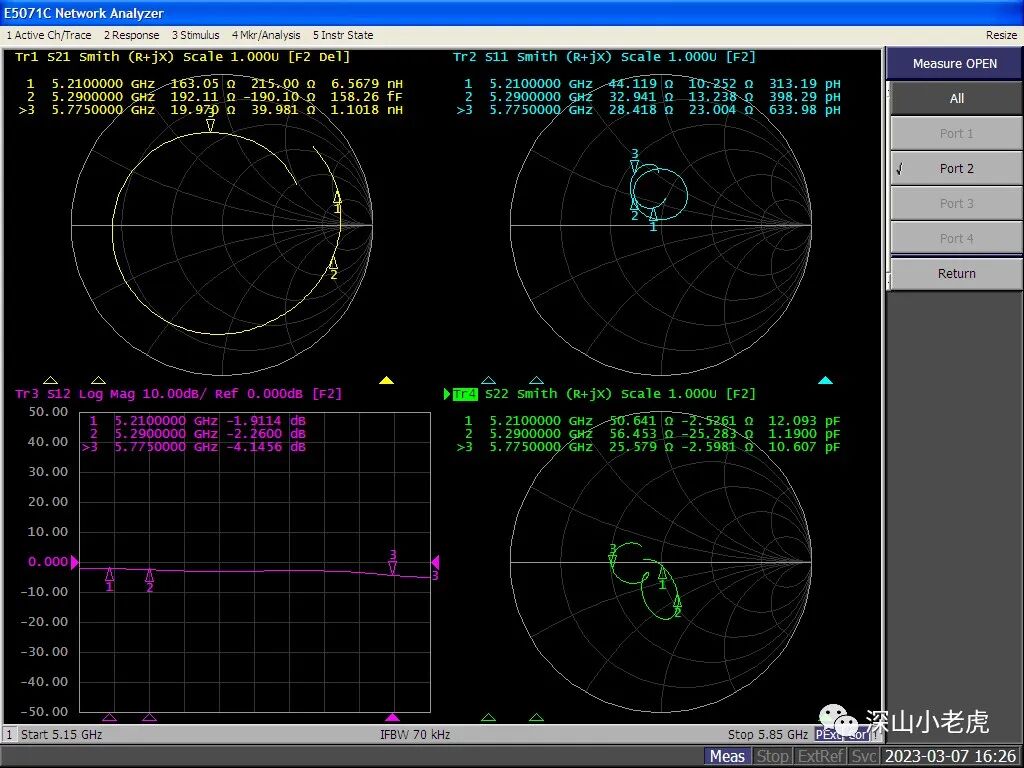This screenshot has width=1024, height=768.
Task: Disable the checked Port 2 softkey
Action: click(954, 168)
